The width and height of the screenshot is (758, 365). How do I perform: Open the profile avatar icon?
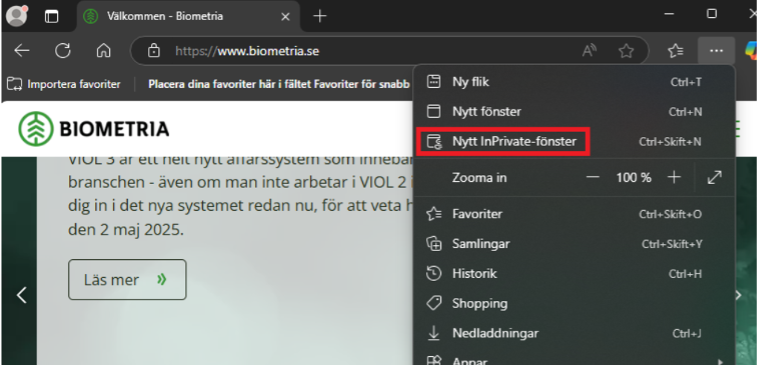pyautogui.click(x=17, y=16)
